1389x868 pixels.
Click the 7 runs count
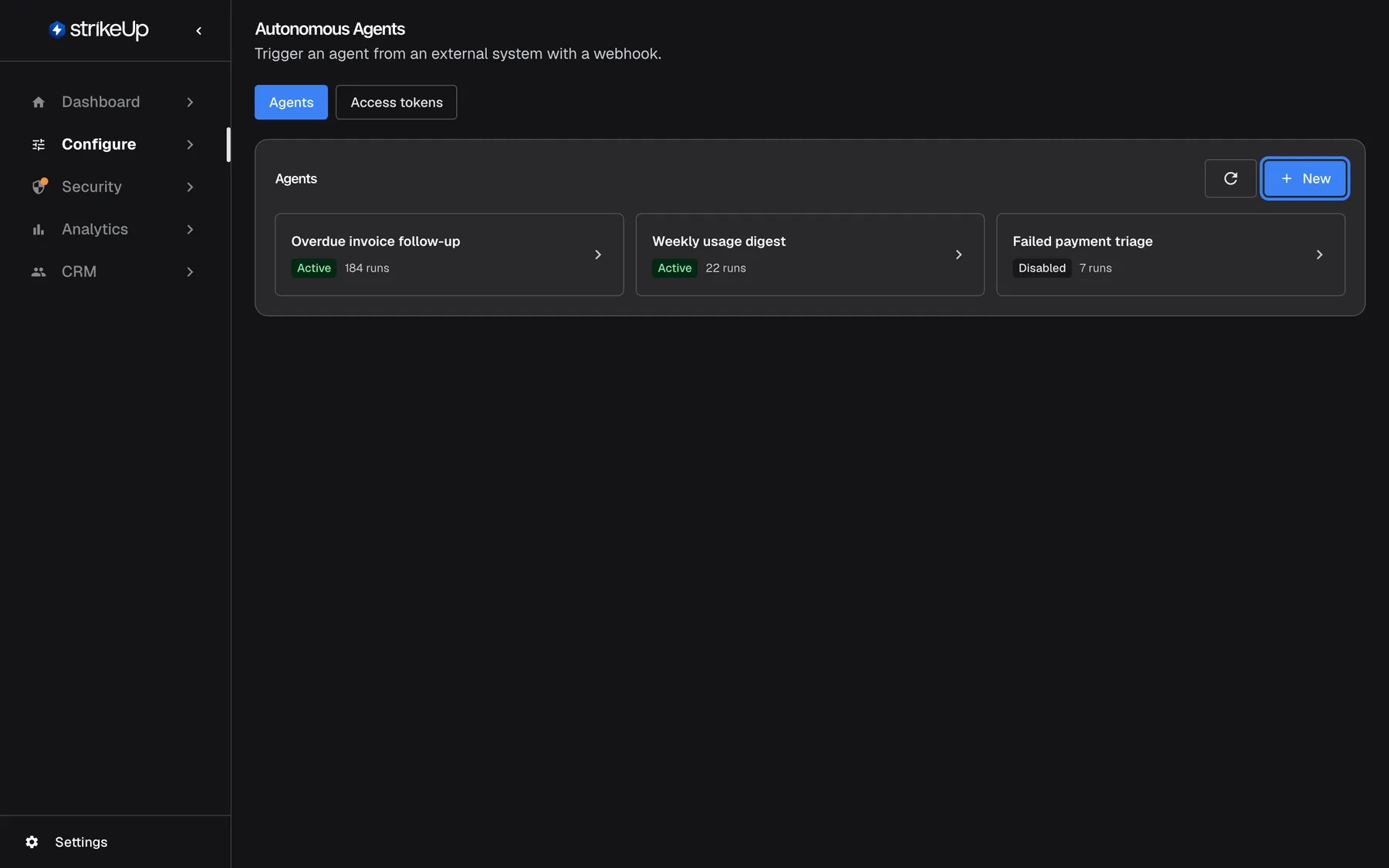coord(1096,268)
